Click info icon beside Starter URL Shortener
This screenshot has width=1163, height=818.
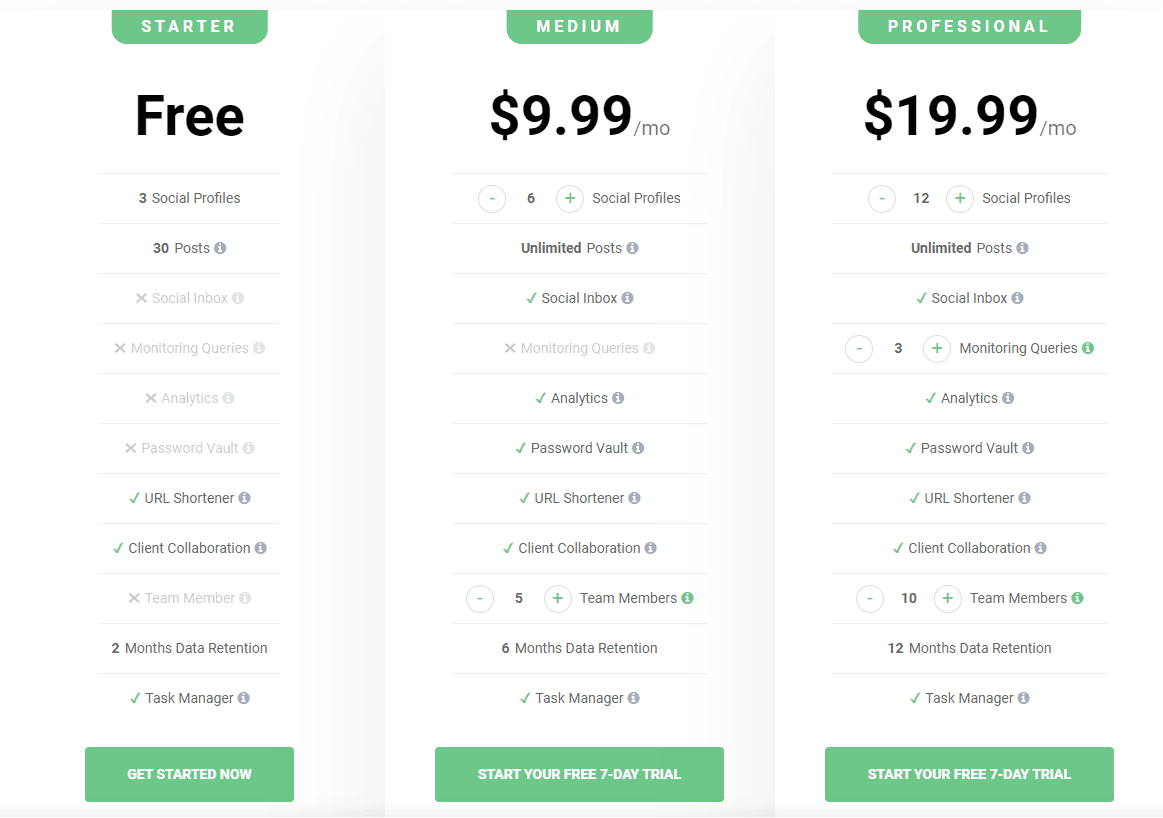coord(244,498)
